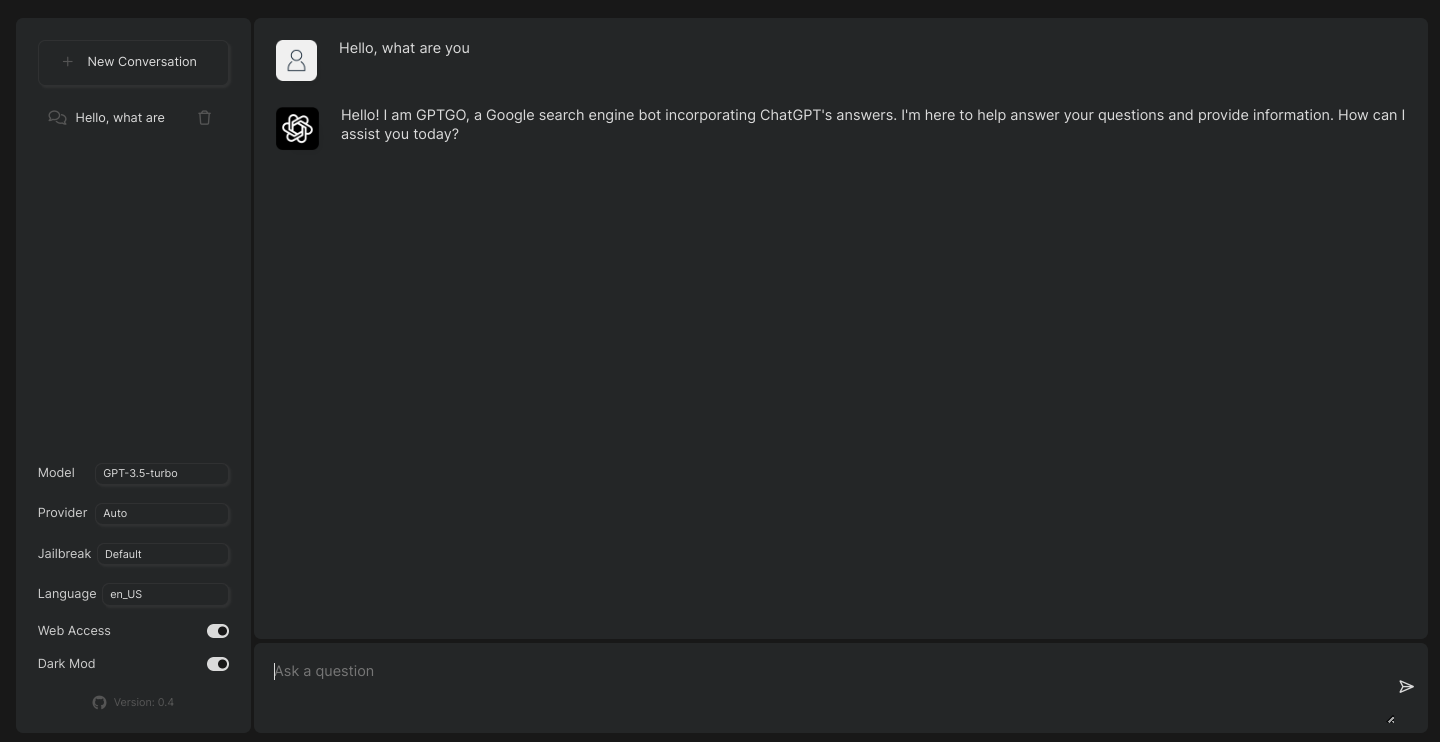
Task: Click the user message "Hello, what are you"
Action: pyautogui.click(x=404, y=48)
